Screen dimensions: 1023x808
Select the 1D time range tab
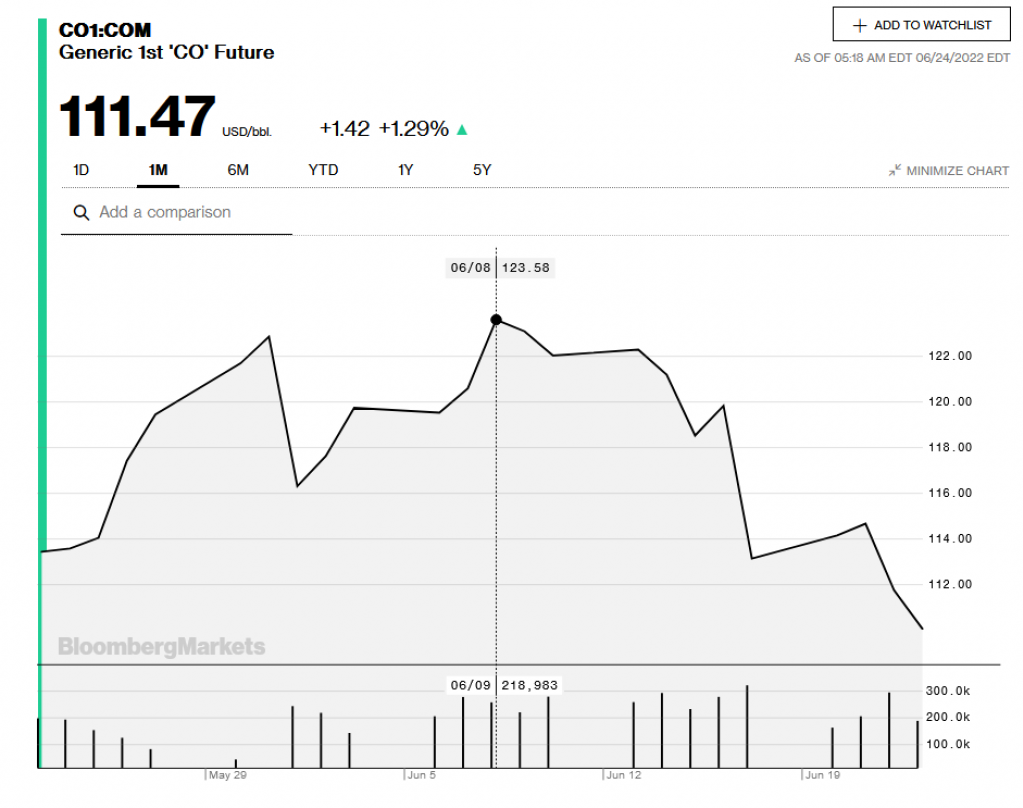[x=81, y=170]
